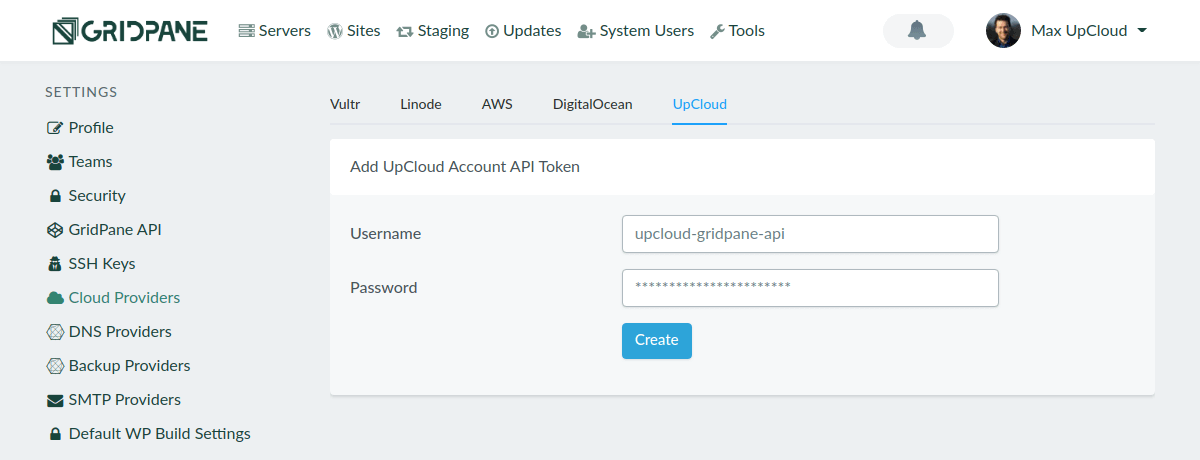Select the Teams group icon
This screenshot has height=460, width=1200.
click(55, 162)
